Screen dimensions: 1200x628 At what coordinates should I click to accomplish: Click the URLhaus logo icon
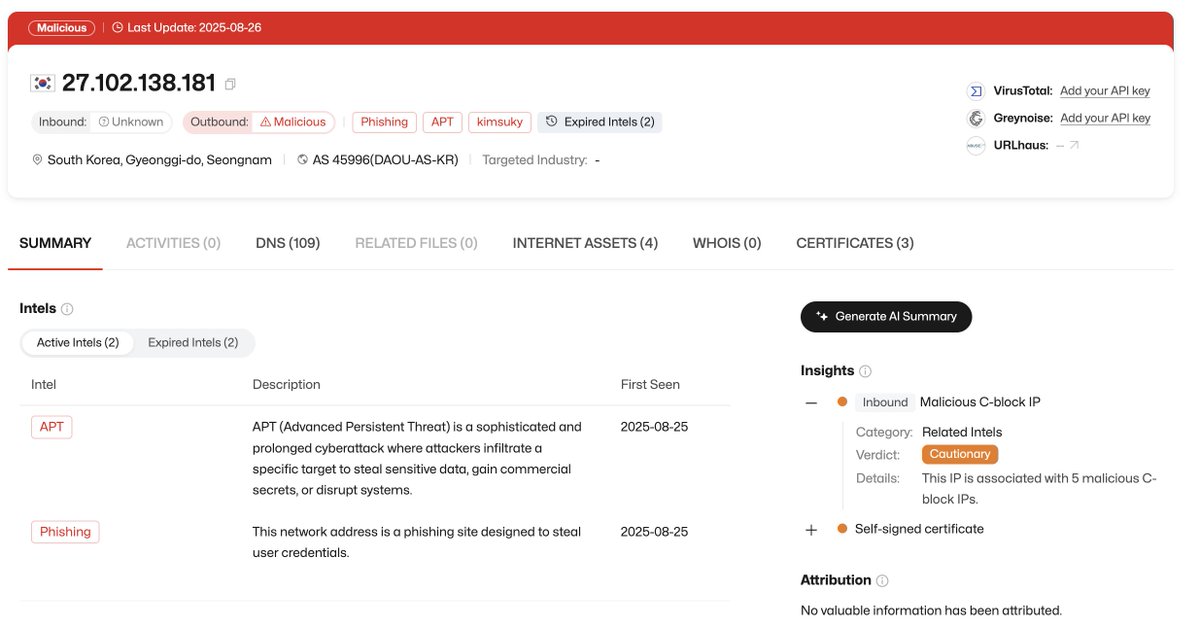[x=976, y=145]
